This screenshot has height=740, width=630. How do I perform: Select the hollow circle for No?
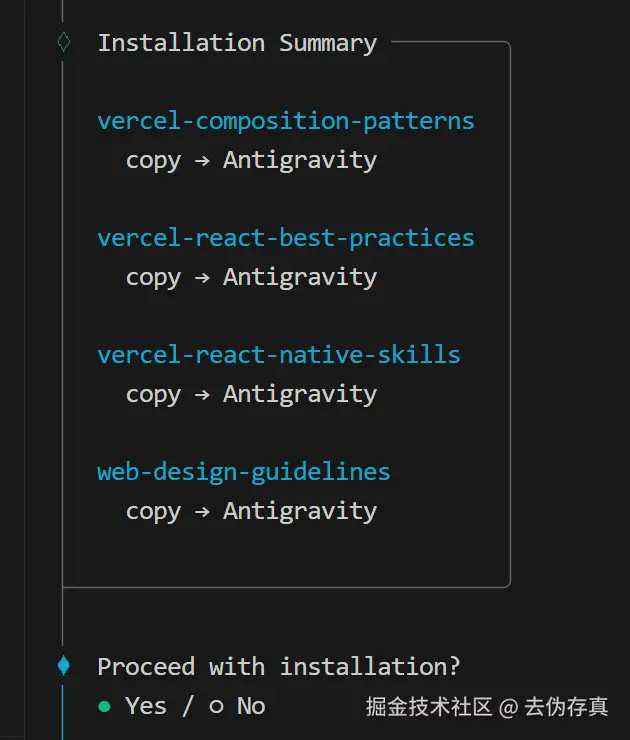pyautogui.click(x=216, y=706)
